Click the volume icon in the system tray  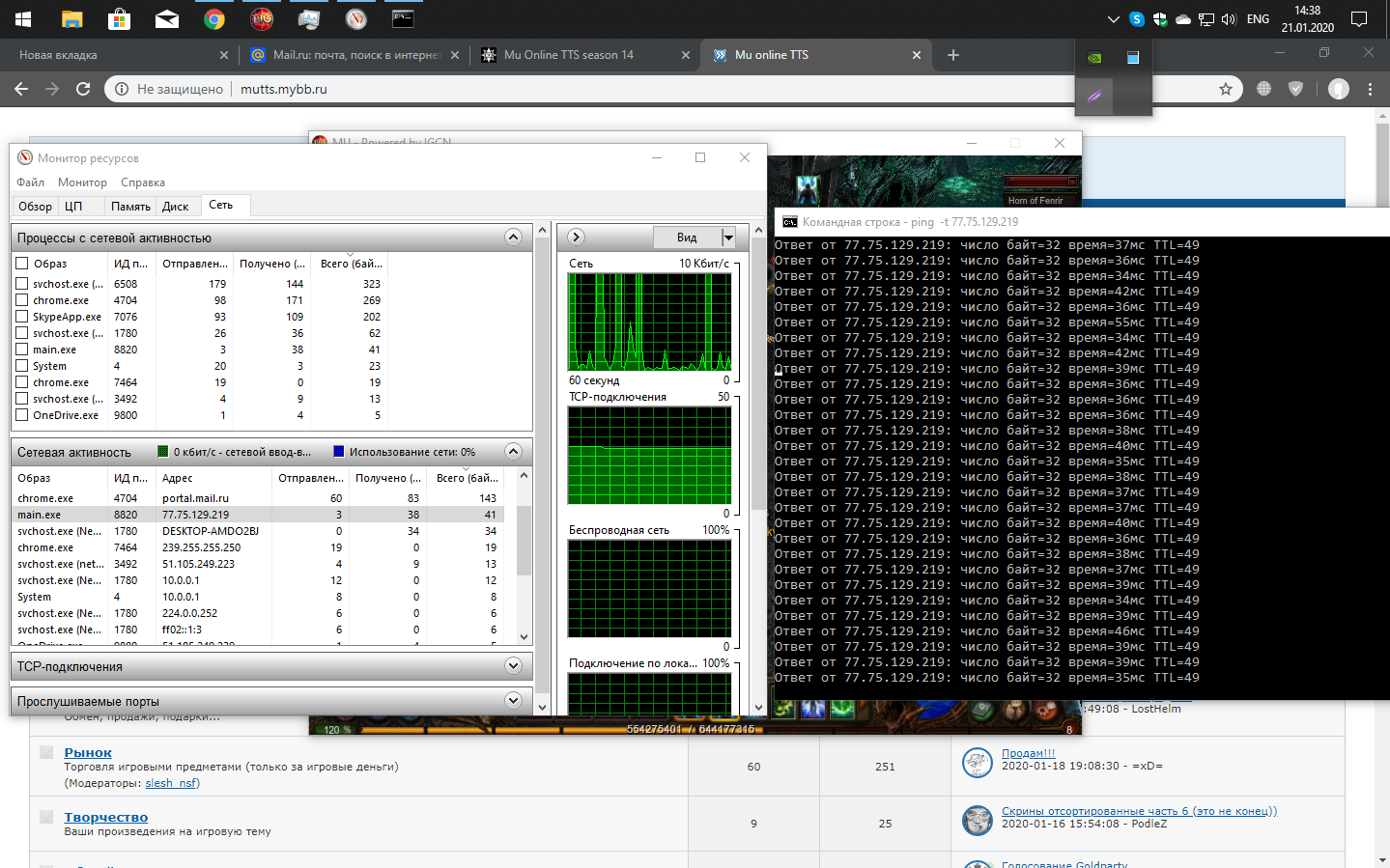coord(1229,18)
